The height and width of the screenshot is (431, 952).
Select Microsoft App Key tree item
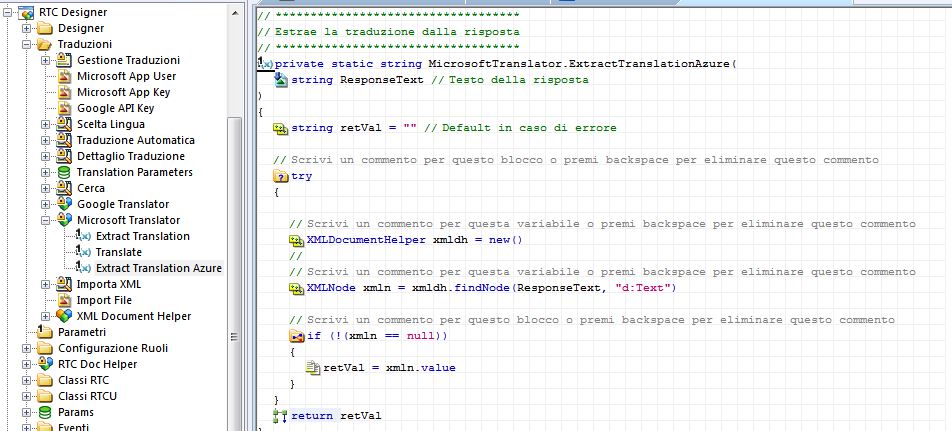click(123, 92)
